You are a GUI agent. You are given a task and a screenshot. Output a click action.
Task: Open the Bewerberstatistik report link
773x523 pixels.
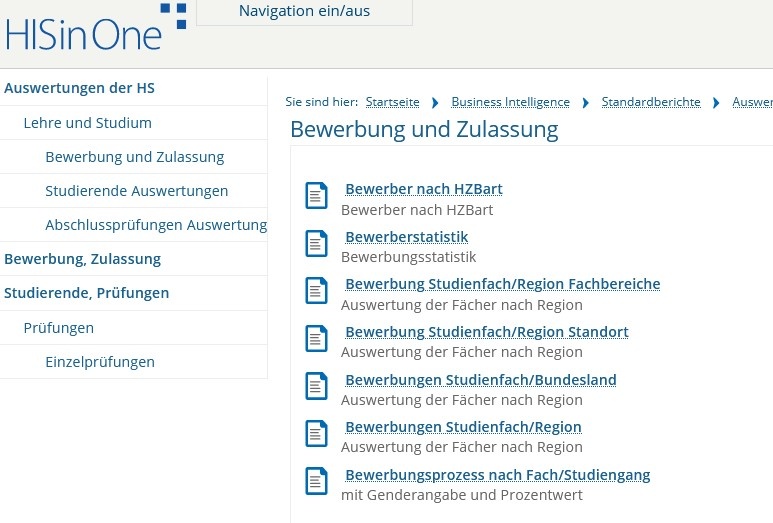point(406,237)
